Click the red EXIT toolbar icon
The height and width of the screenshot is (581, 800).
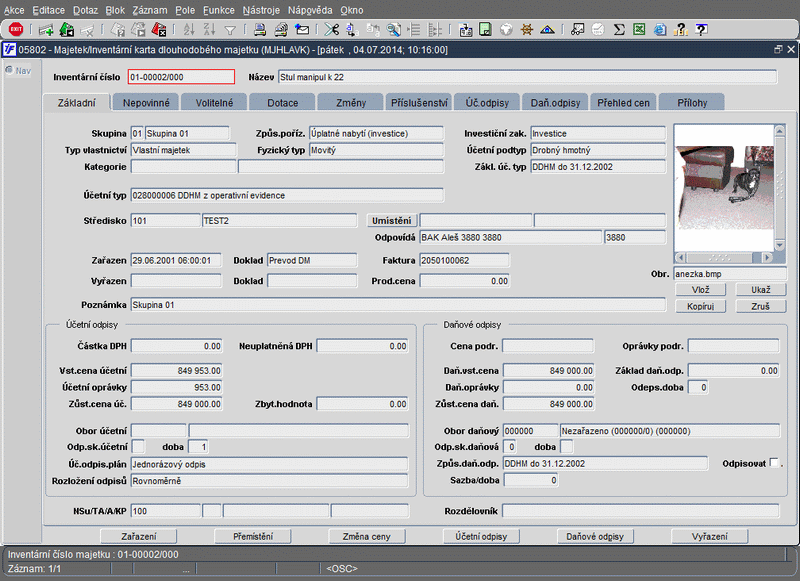coord(15,29)
